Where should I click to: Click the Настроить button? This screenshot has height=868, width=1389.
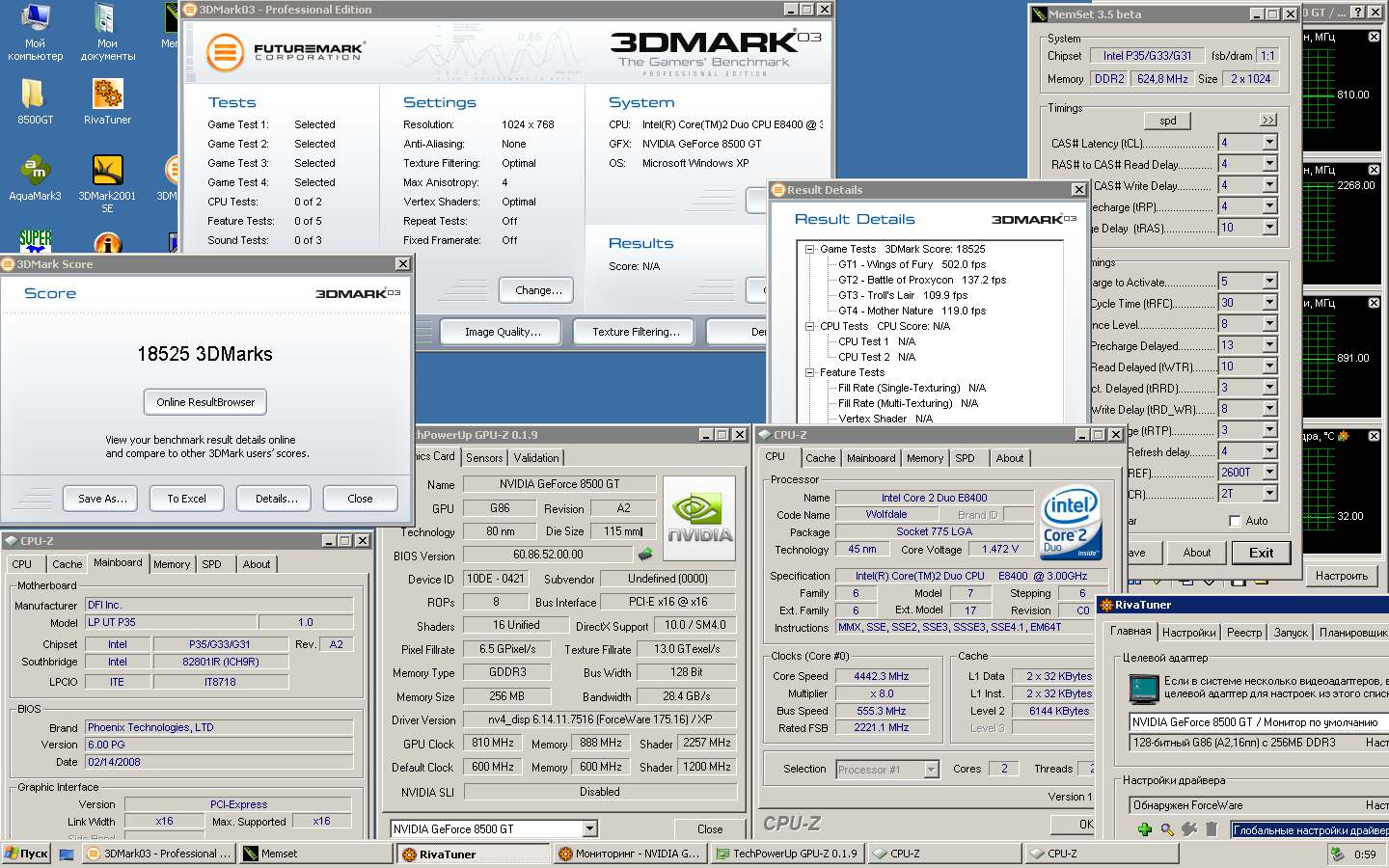[1342, 576]
